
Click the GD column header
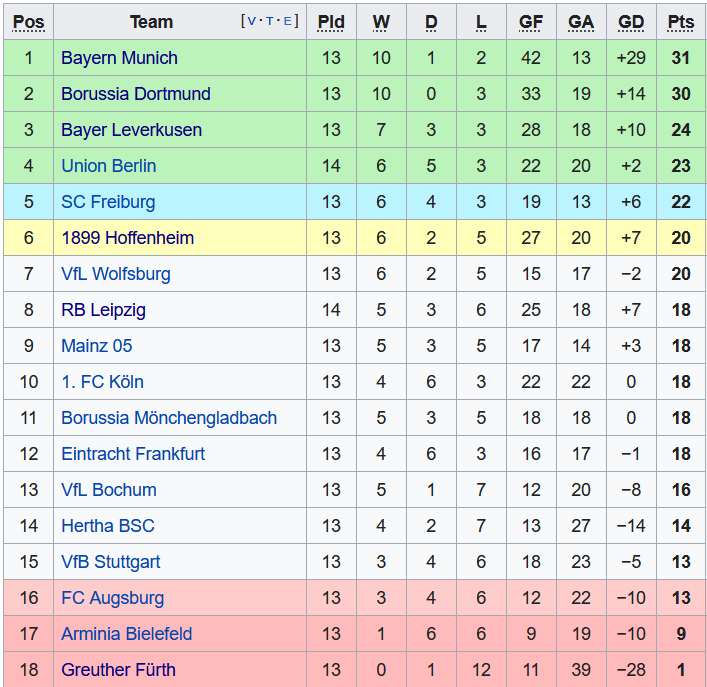coord(631,22)
